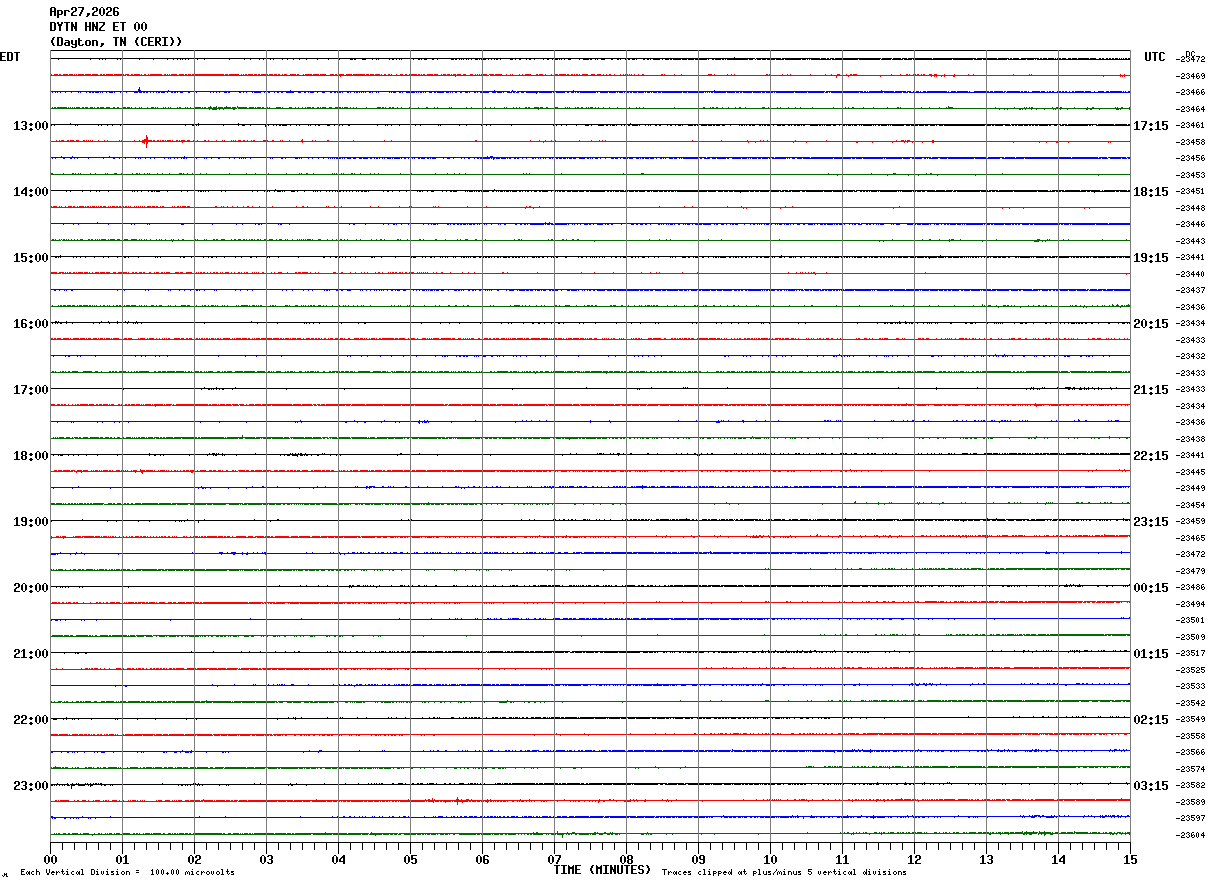Click the Traces clipped footnote text
The image size is (1210, 886).
pyautogui.click(x=784, y=873)
